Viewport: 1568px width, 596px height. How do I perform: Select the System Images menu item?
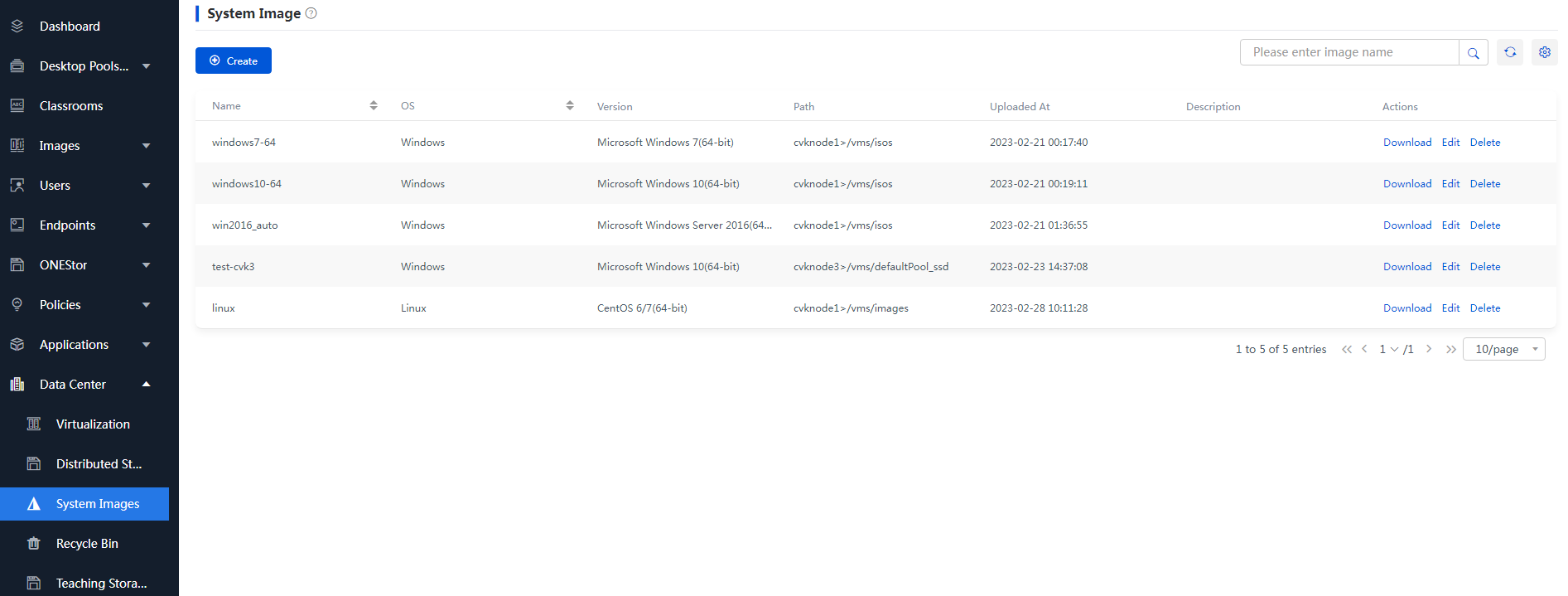84,504
